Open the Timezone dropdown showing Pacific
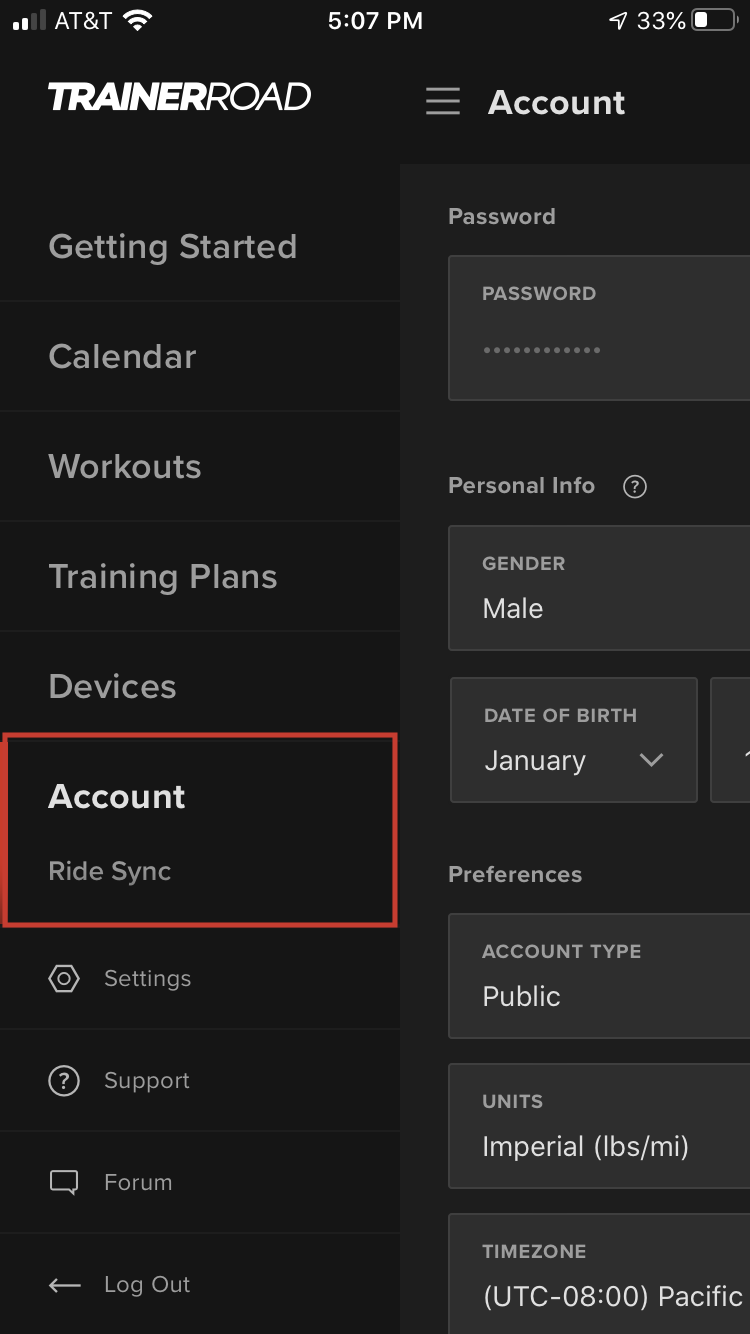This screenshot has width=750, height=1334. 599,1274
